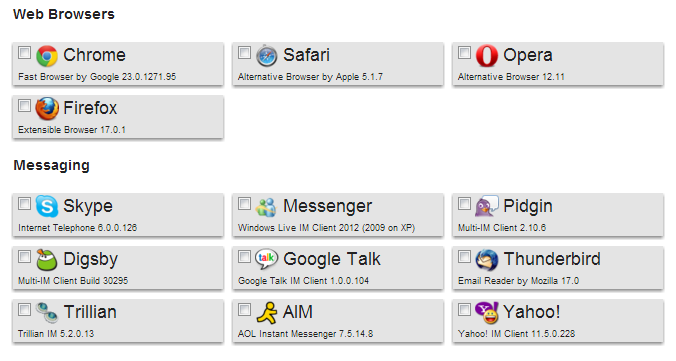Click the Google Talk title label
The height and width of the screenshot is (361, 676).
point(332,259)
